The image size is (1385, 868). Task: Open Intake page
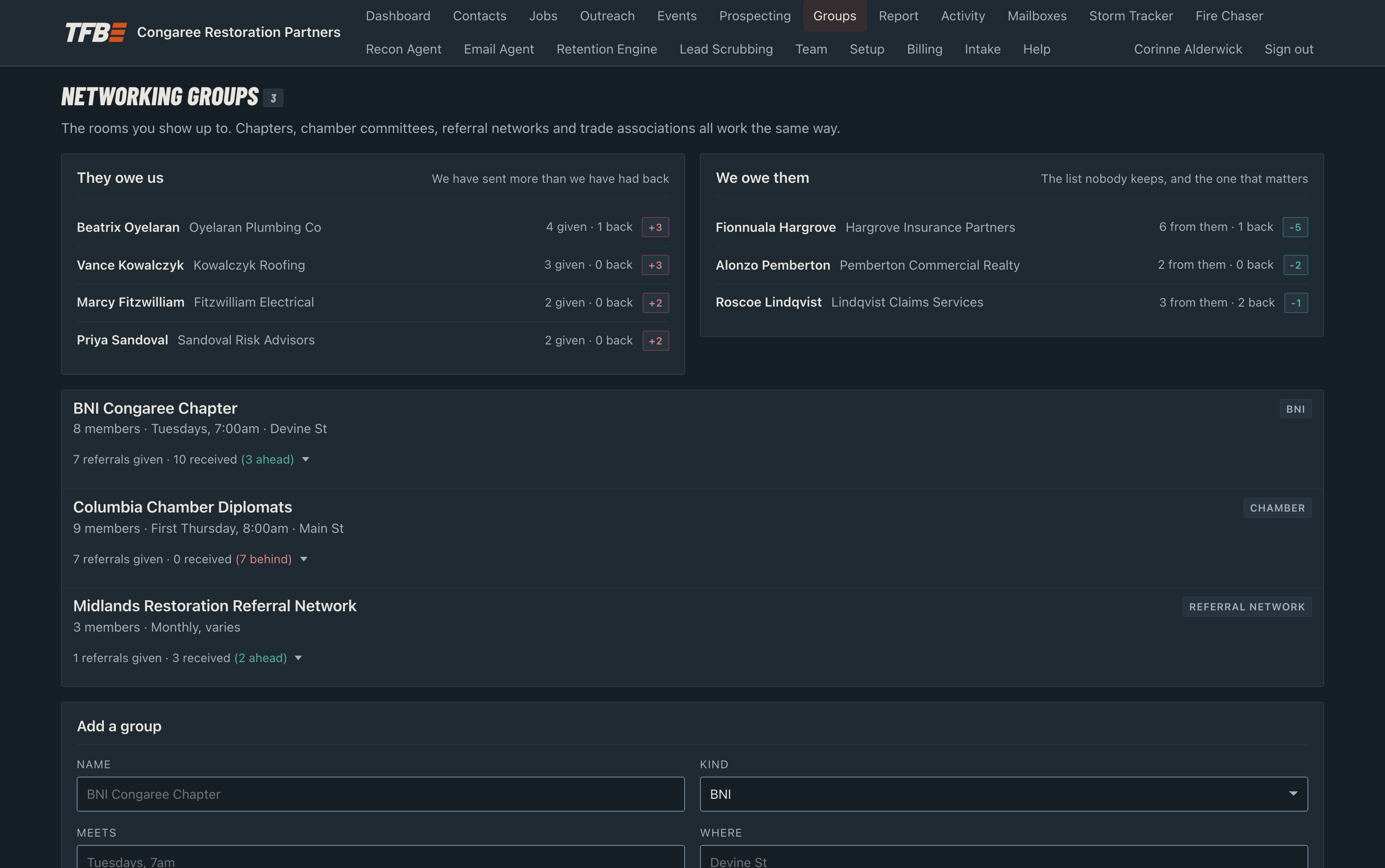point(982,49)
